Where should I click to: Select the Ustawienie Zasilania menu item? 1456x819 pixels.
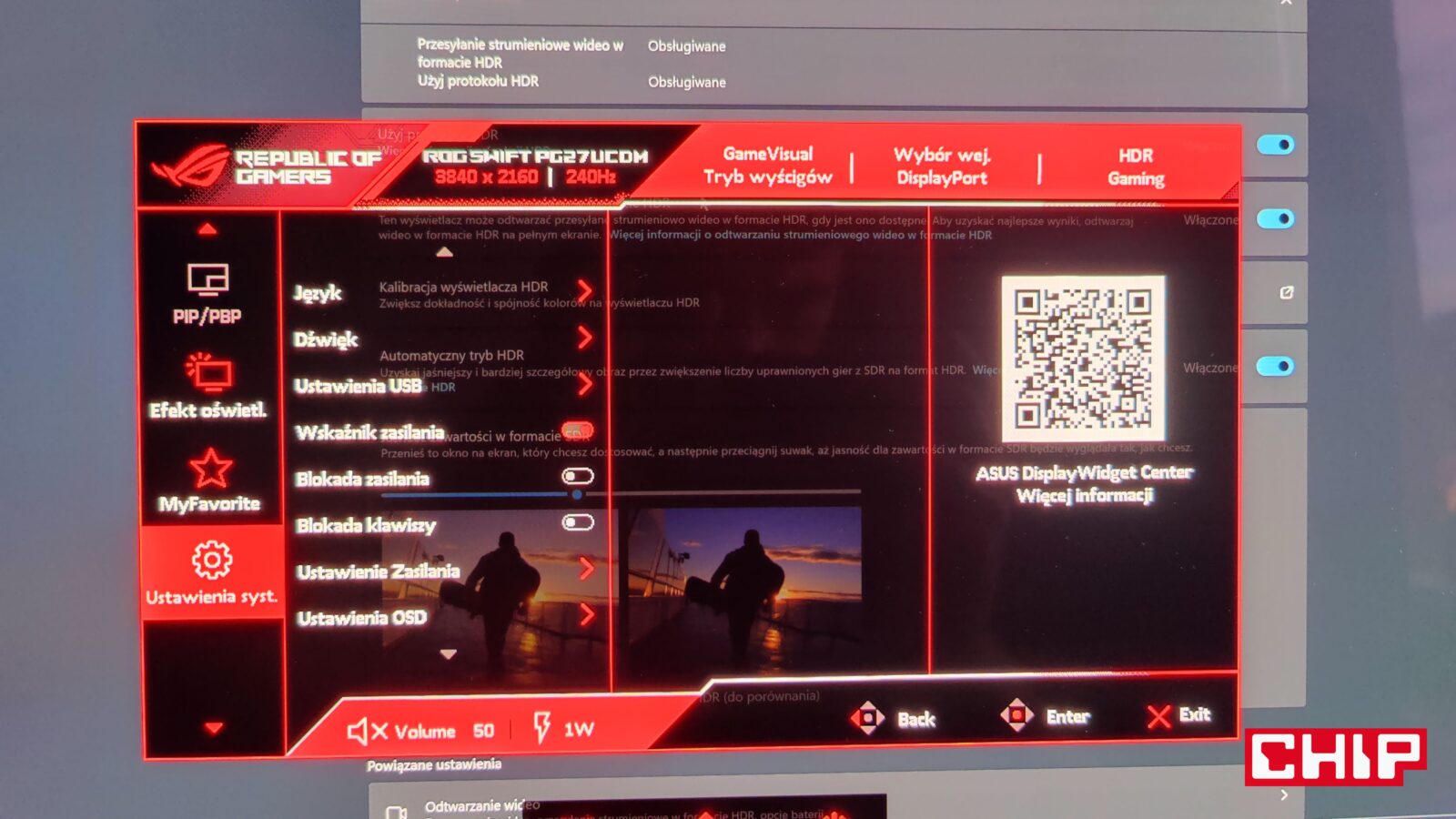point(378,571)
